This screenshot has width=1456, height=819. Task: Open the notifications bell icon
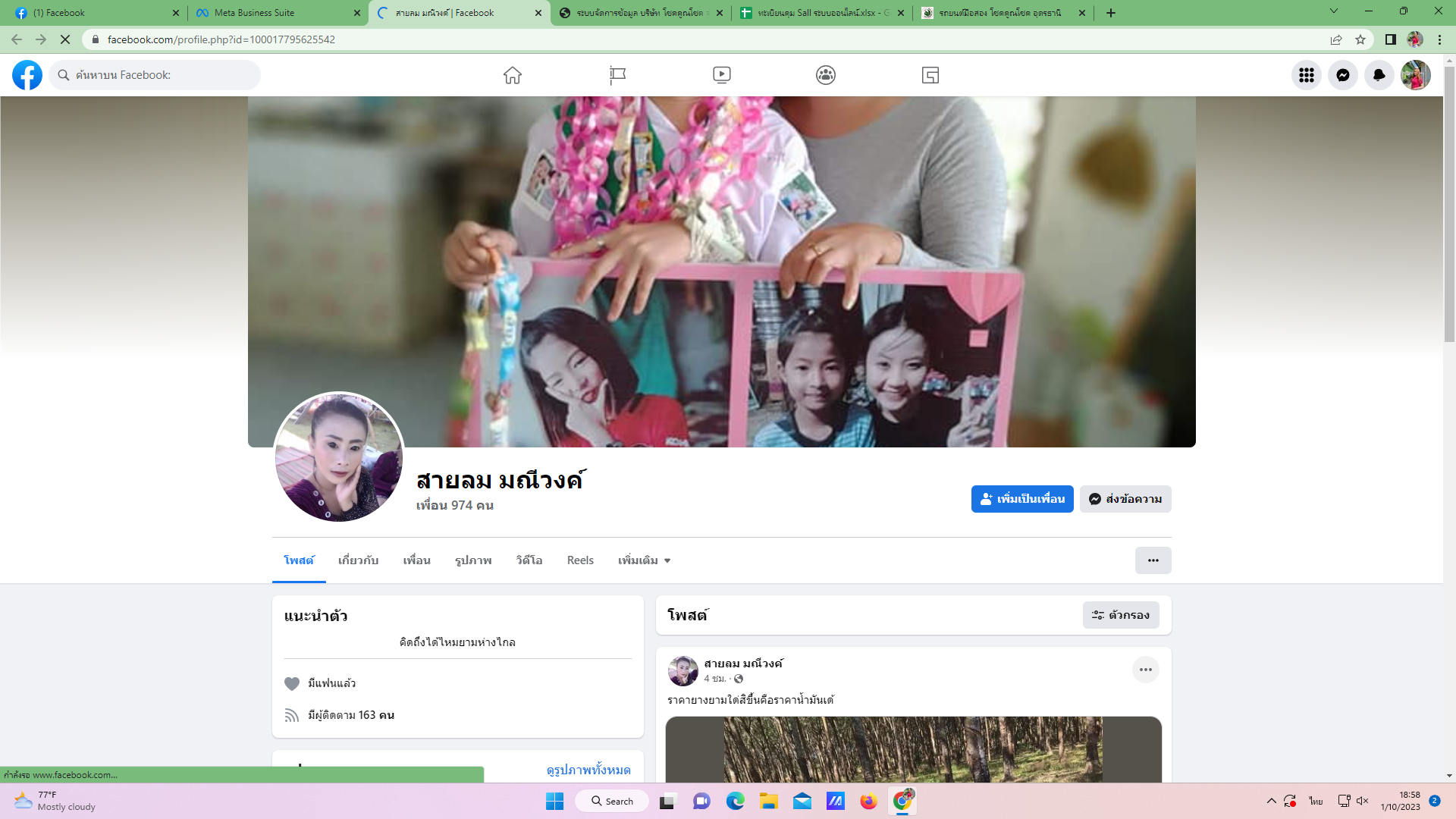pos(1379,75)
